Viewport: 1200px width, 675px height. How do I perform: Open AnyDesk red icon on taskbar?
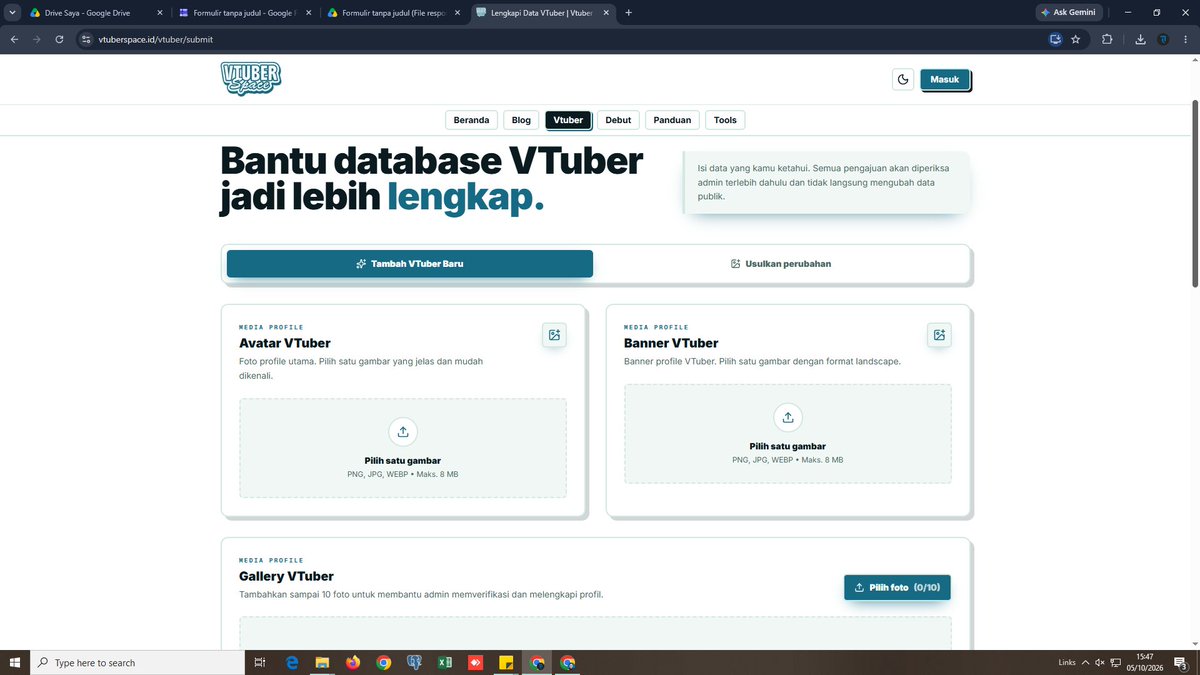coord(476,662)
